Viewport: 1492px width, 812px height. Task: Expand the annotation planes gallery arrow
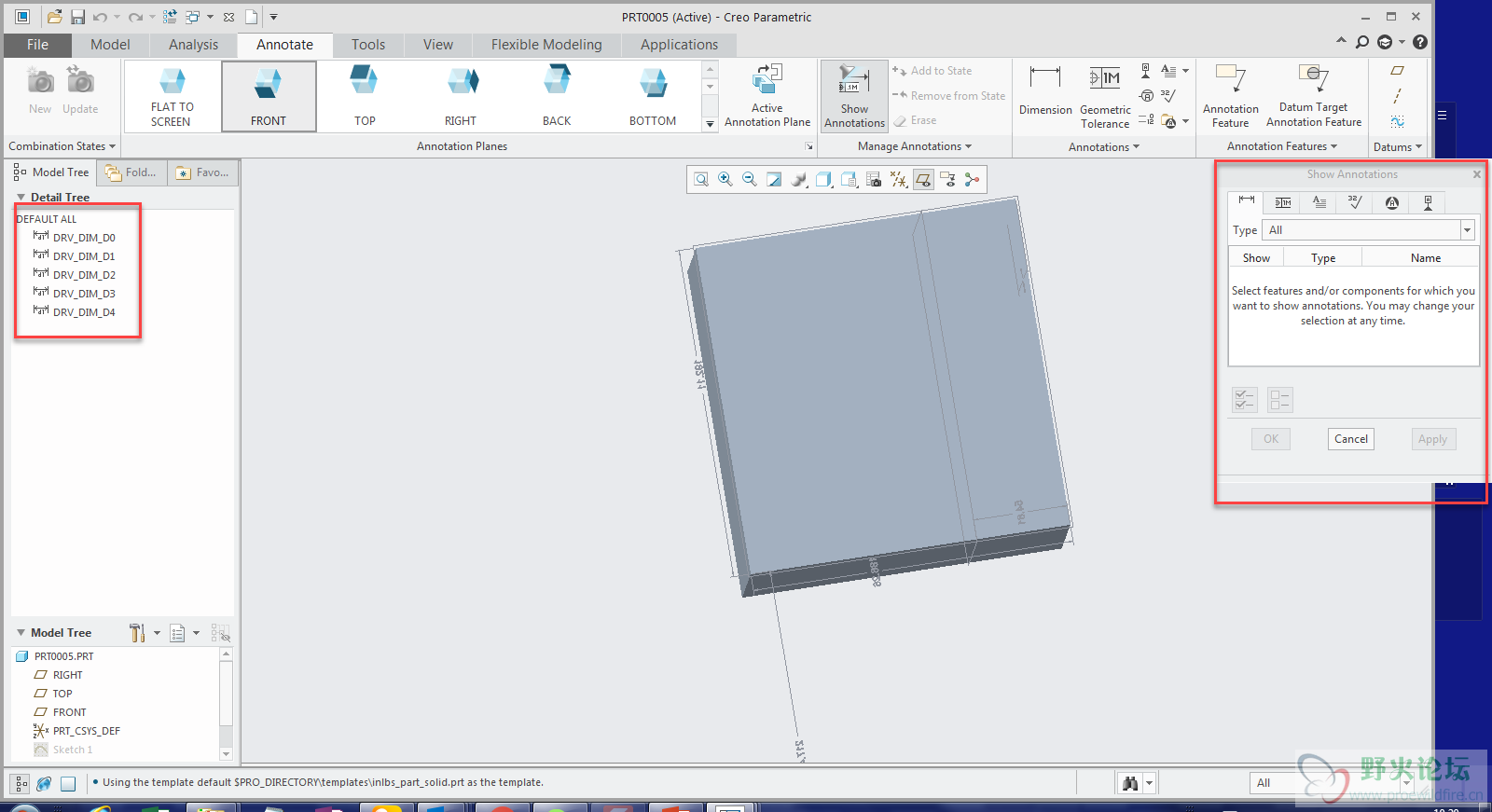pyautogui.click(x=710, y=123)
